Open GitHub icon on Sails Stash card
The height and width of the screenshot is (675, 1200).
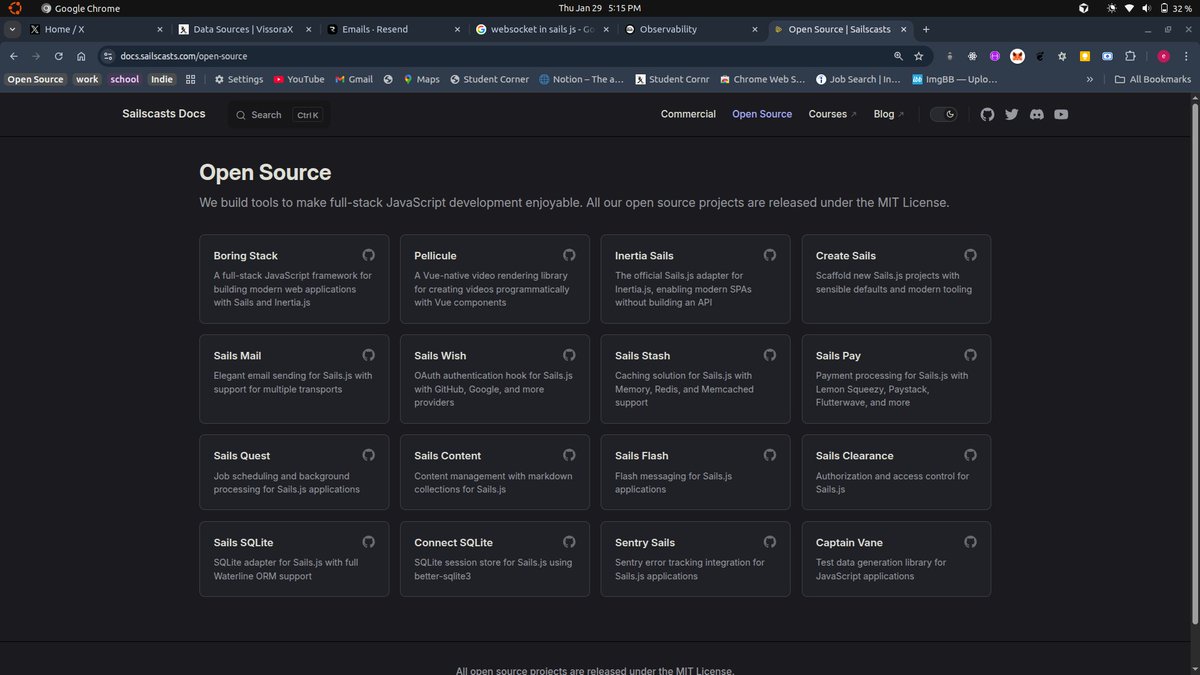pos(770,355)
